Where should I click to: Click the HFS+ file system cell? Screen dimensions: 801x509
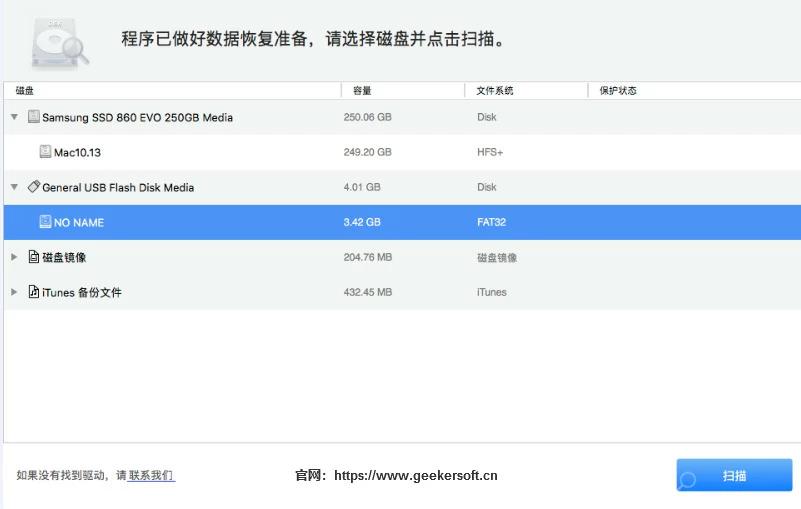[x=490, y=152]
